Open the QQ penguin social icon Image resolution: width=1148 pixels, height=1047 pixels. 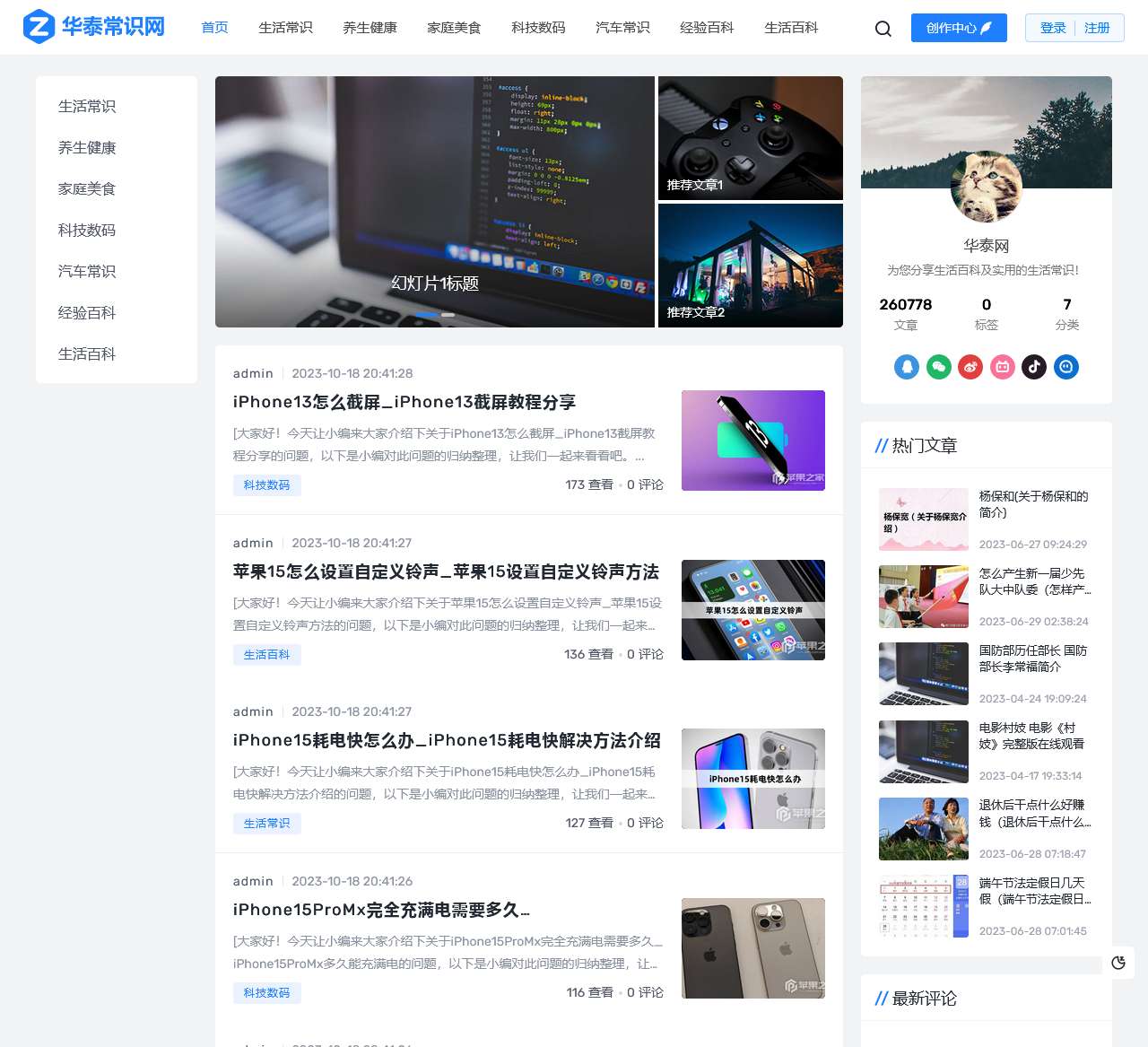point(907,367)
